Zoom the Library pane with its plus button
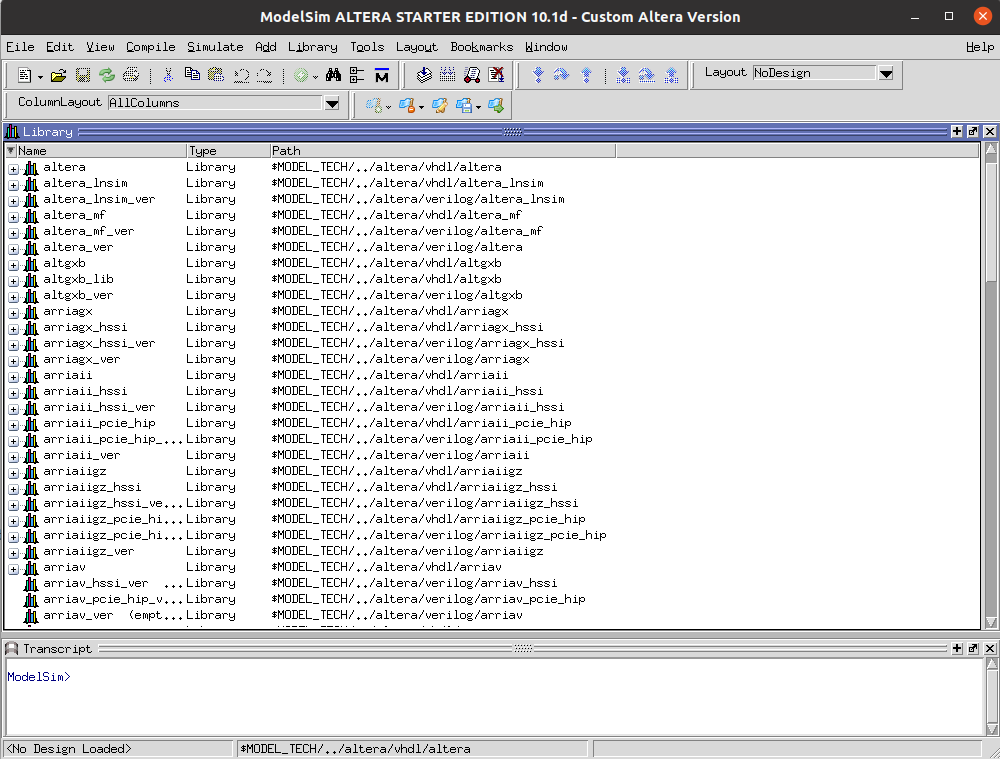Screen dimensions: 1000x759 coord(957,131)
